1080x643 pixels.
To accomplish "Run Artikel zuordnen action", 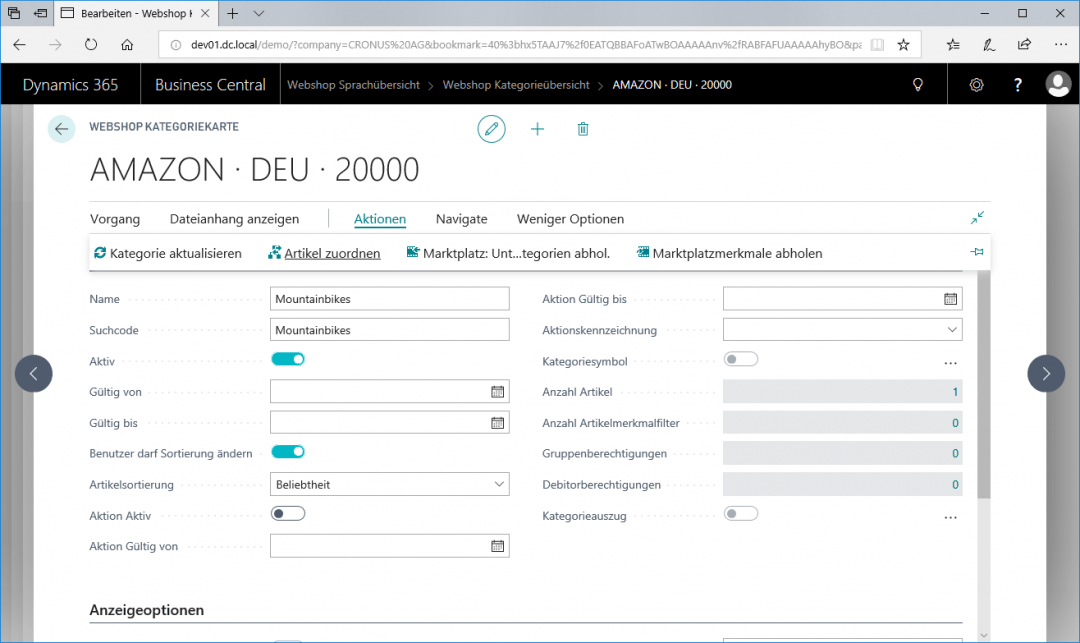I will (x=324, y=253).
